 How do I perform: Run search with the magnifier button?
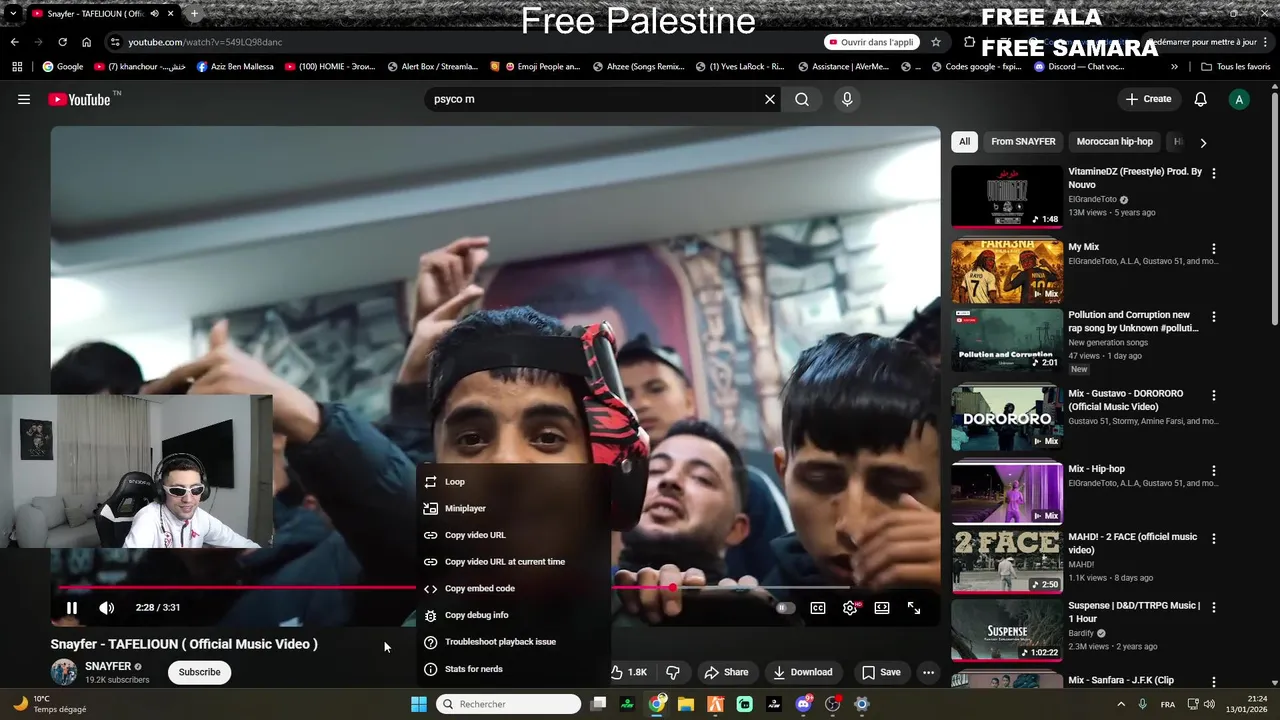802,99
